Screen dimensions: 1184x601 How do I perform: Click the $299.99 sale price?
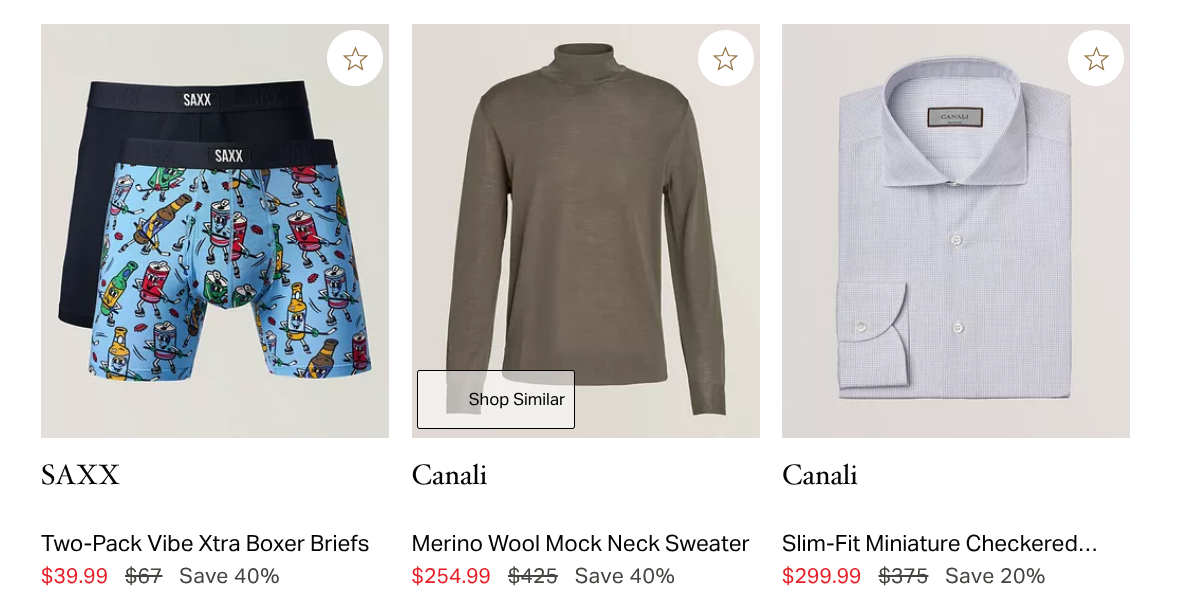tap(822, 576)
